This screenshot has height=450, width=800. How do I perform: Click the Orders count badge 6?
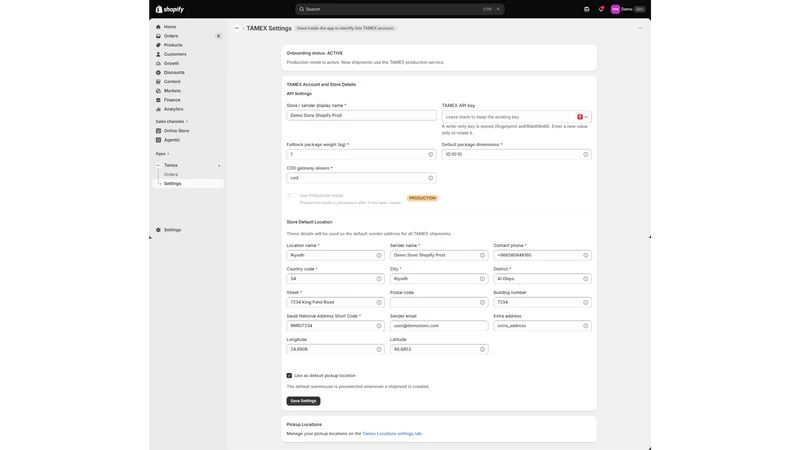coord(218,36)
